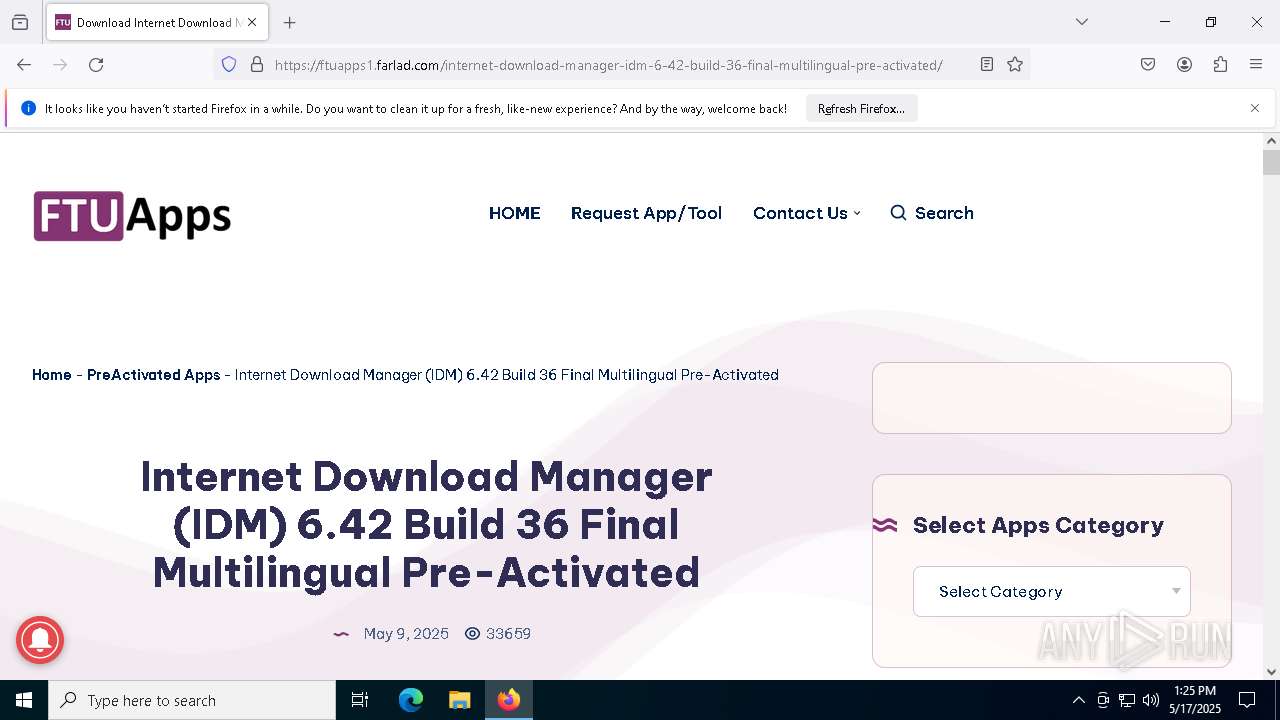Open the taskbar clock and date

click(1195, 700)
